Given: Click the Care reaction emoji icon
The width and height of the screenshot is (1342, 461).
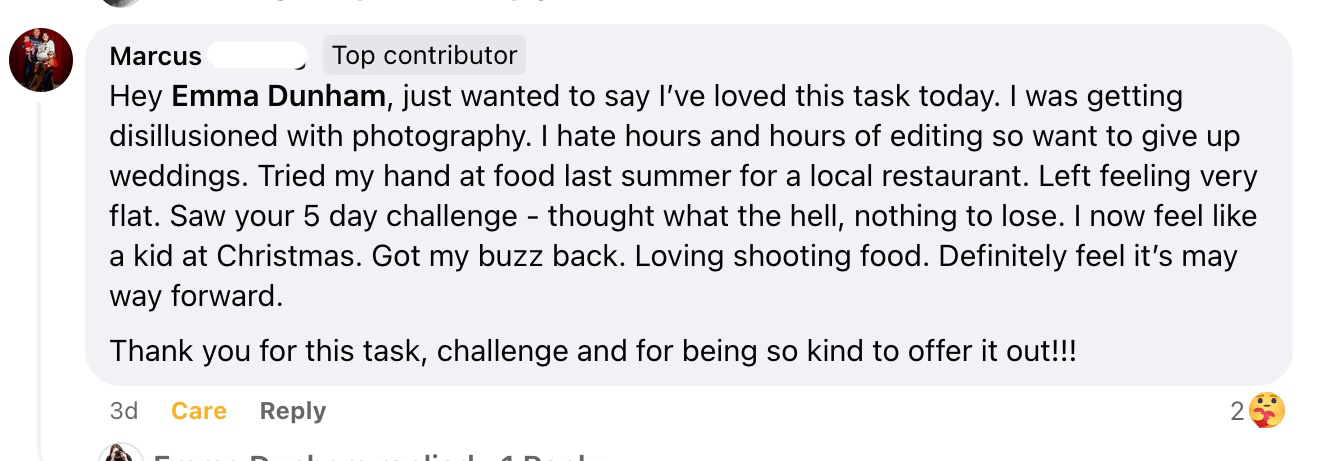Looking at the screenshot, I should (1267, 410).
